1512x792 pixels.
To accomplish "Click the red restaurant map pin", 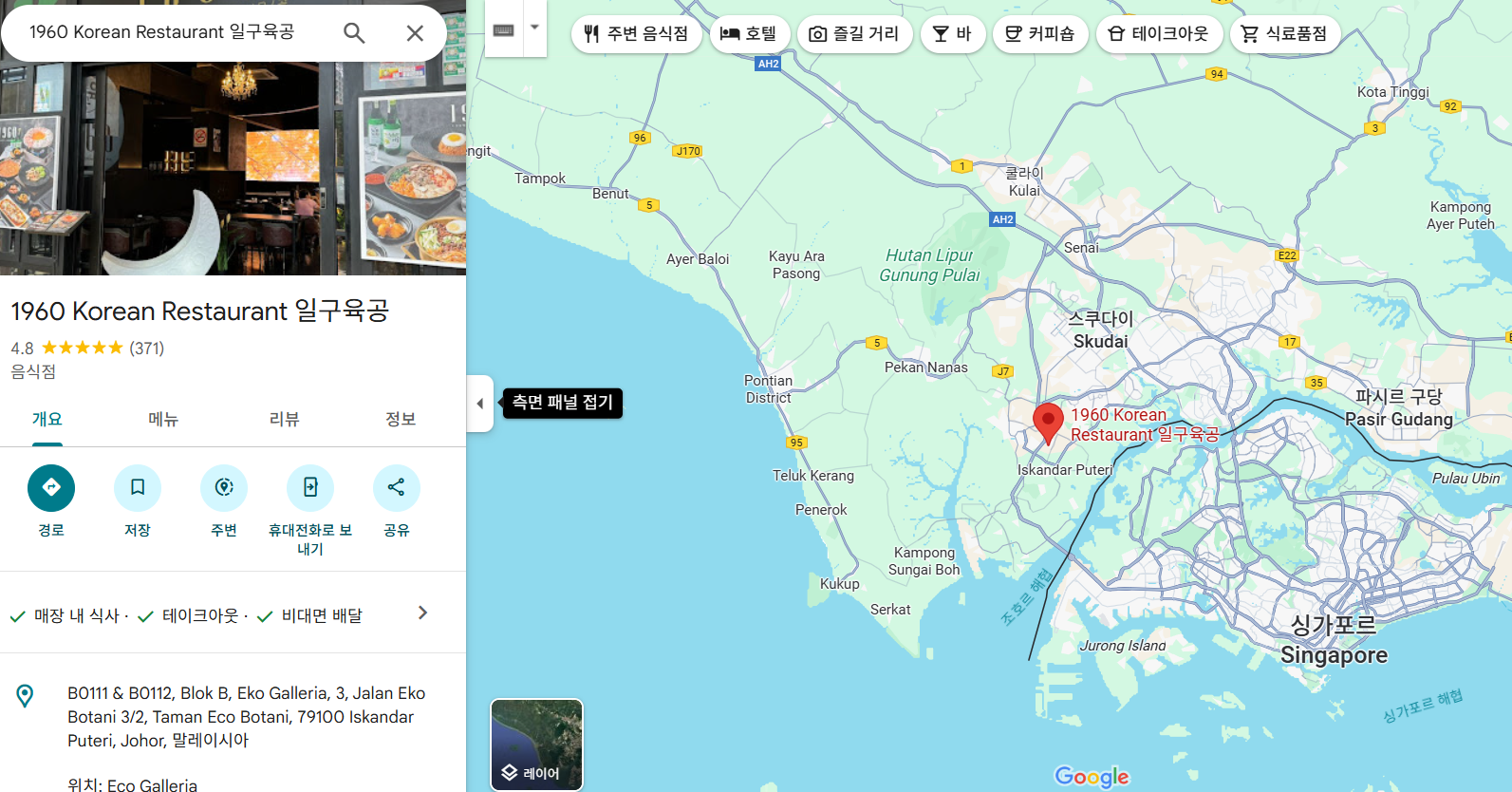I will [x=1048, y=423].
